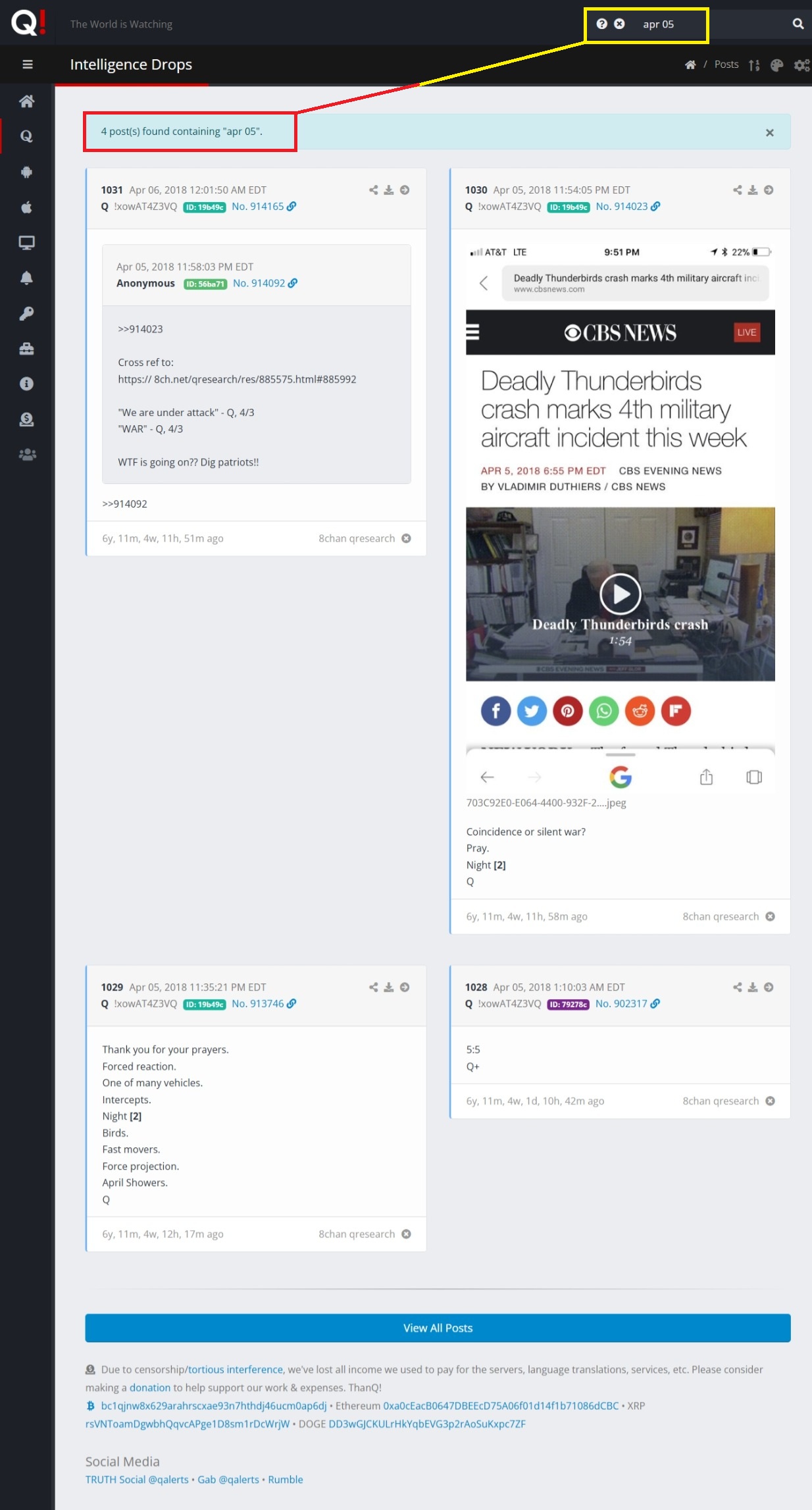The height and width of the screenshot is (1510, 812).
Task: Open the Home item in the sidebar
Action: pos(27,101)
